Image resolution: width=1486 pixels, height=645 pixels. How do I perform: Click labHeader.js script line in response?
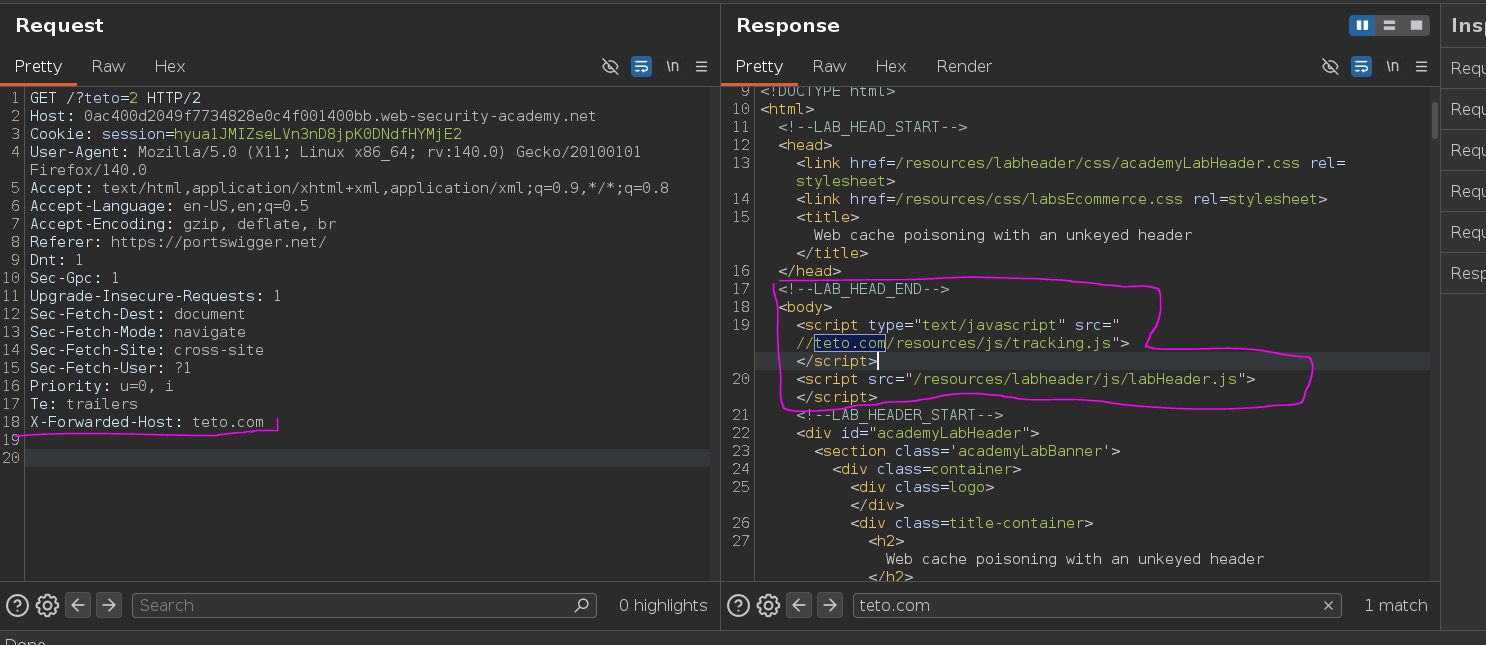point(1026,379)
